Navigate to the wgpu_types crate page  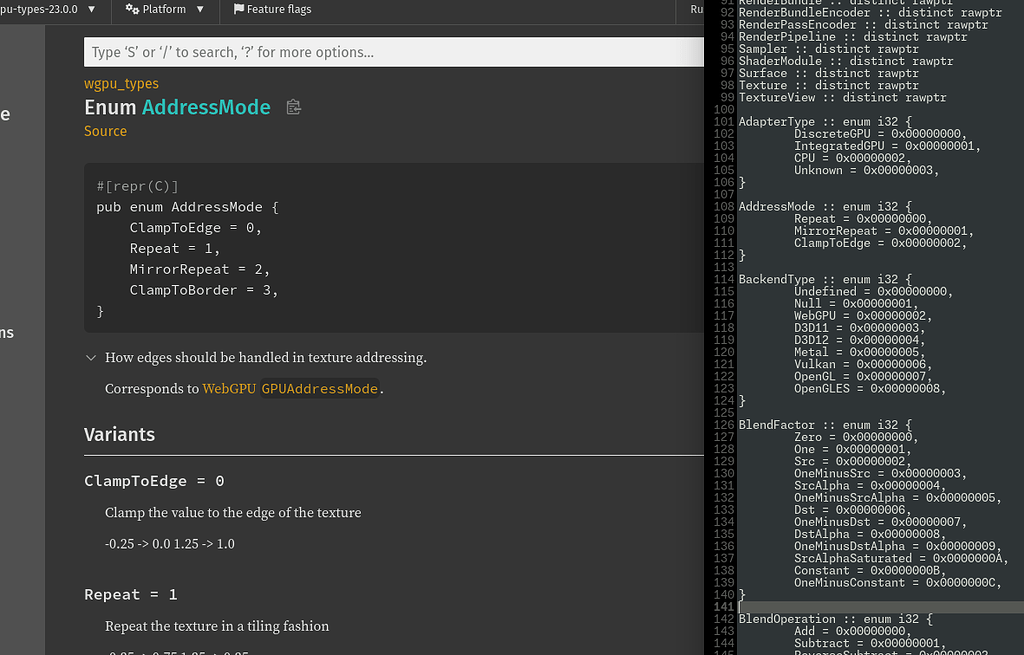pyautogui.click(x=120, y=85)
